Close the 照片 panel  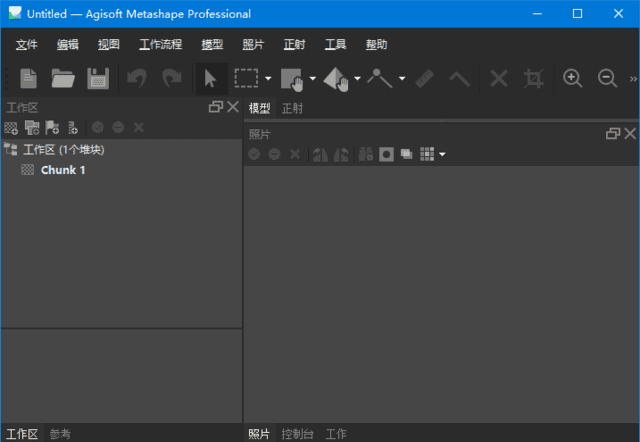coord(630,133)
